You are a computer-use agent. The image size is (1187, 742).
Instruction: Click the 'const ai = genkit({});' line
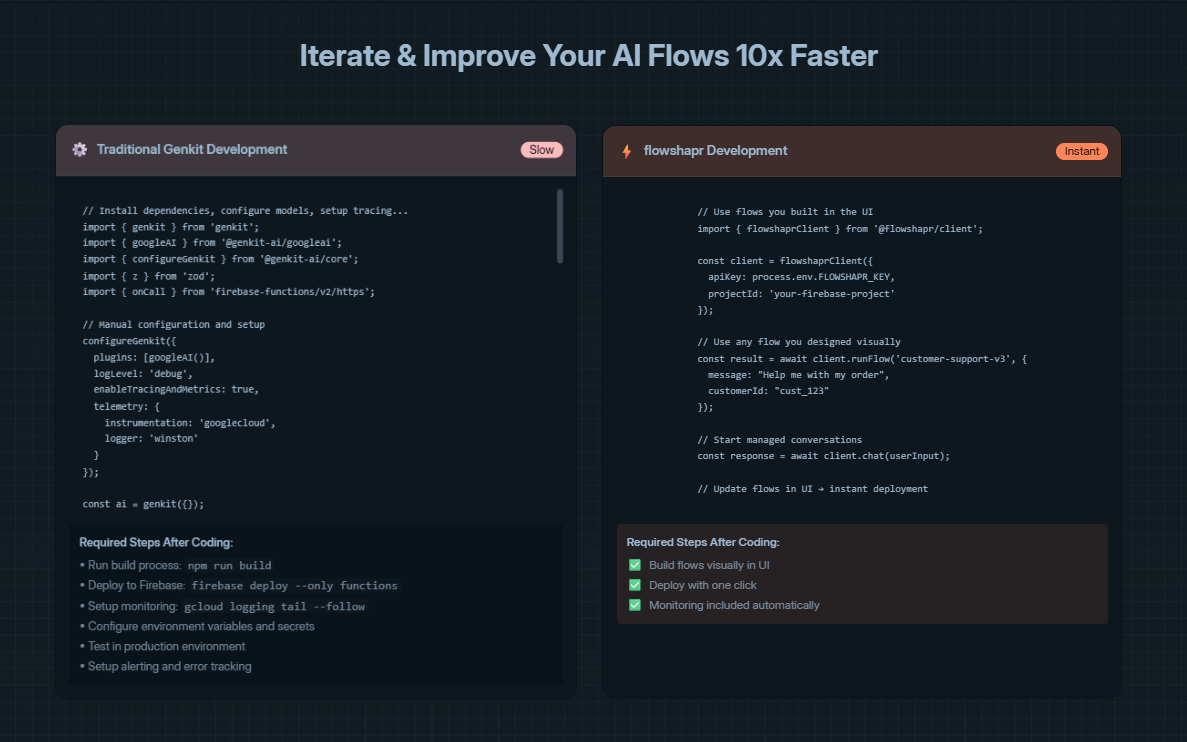(x=143, y=504)
